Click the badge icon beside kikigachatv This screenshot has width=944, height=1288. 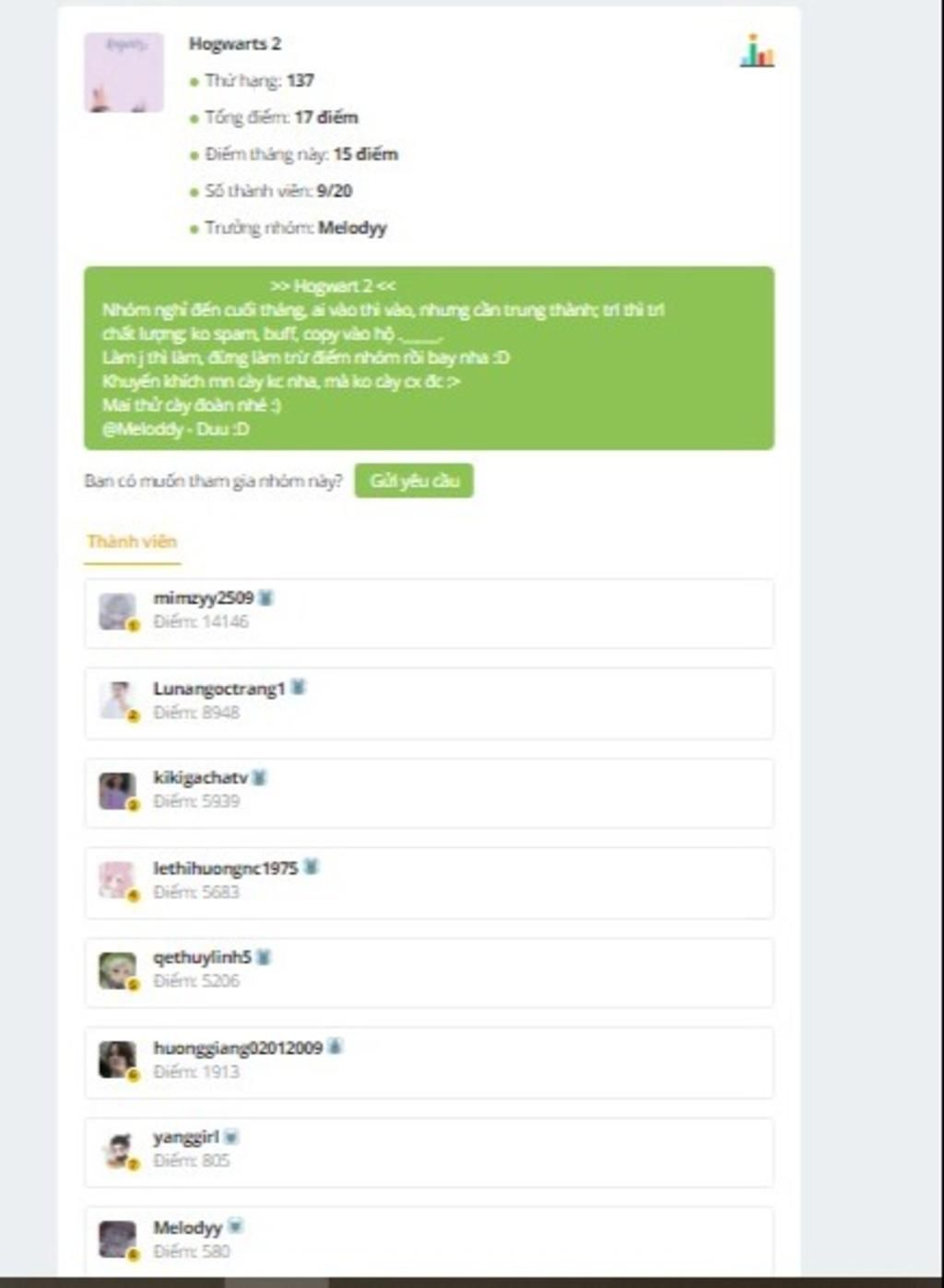coord(259,777)
